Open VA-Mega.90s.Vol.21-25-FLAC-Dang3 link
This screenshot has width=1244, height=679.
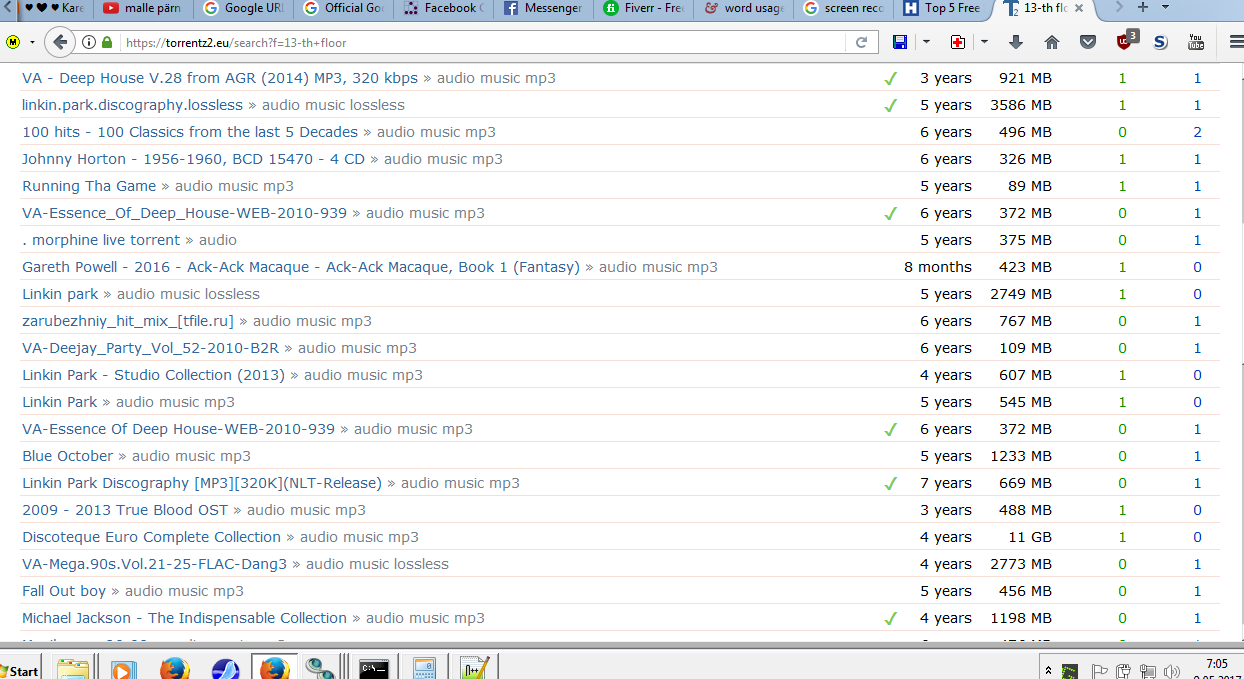coord(154,564)
